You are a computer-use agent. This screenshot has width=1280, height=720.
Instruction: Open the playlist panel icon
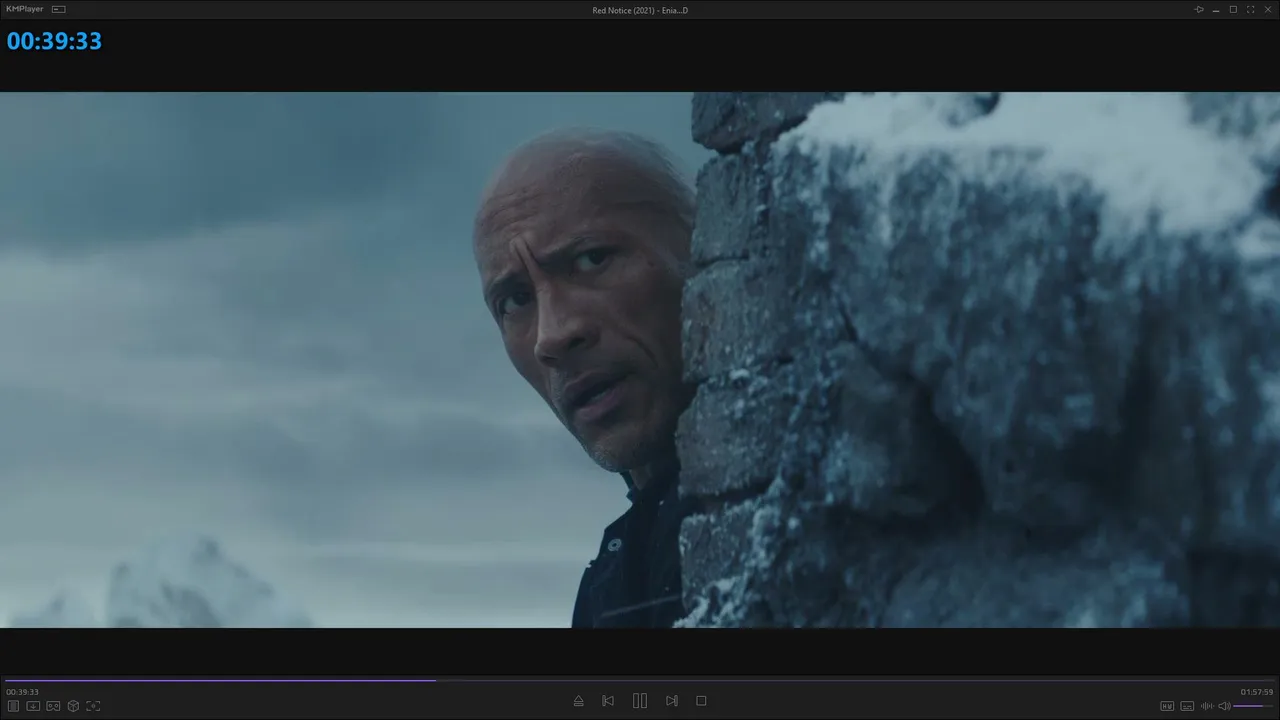tap(14, 706)
